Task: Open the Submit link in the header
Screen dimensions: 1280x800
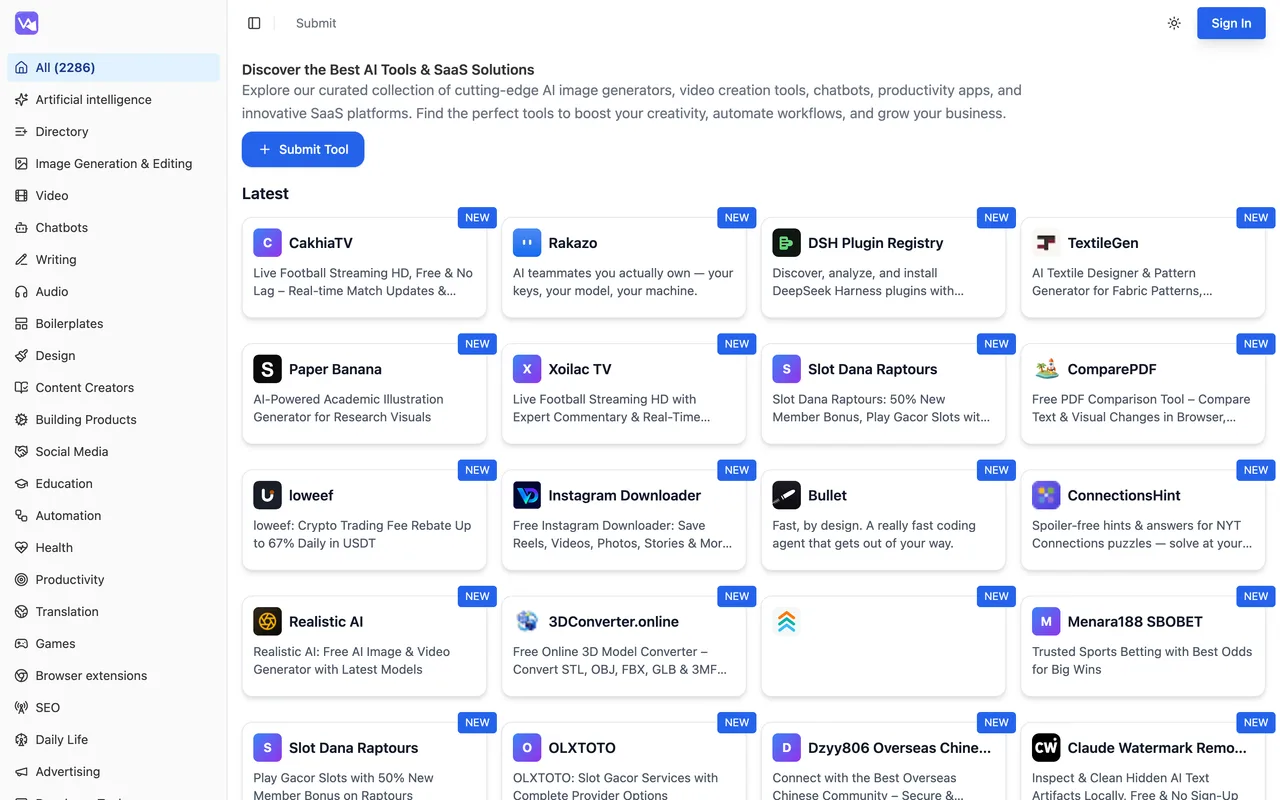Action: point(316,23)
